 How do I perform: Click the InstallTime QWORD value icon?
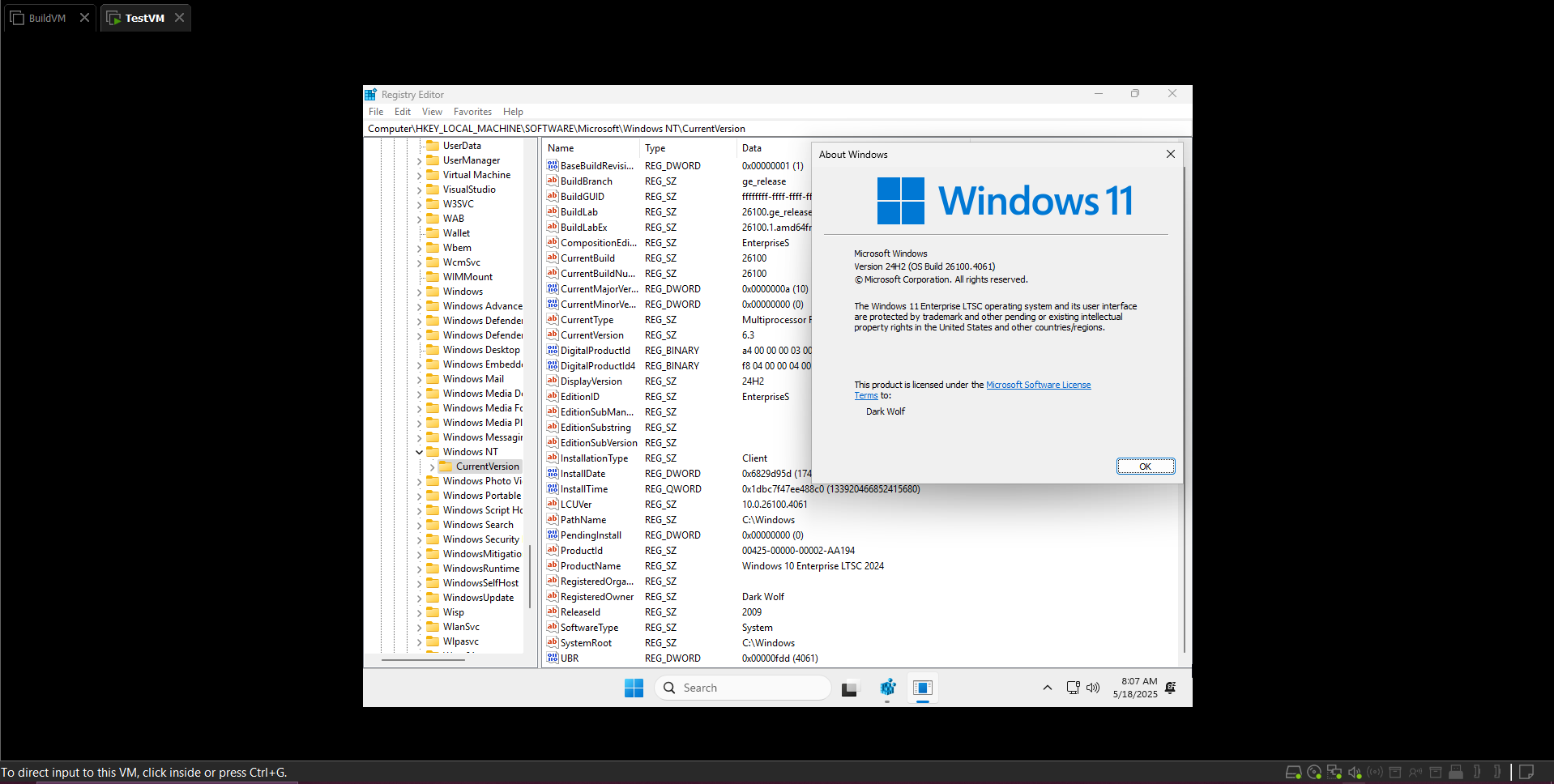click(553, 488)
